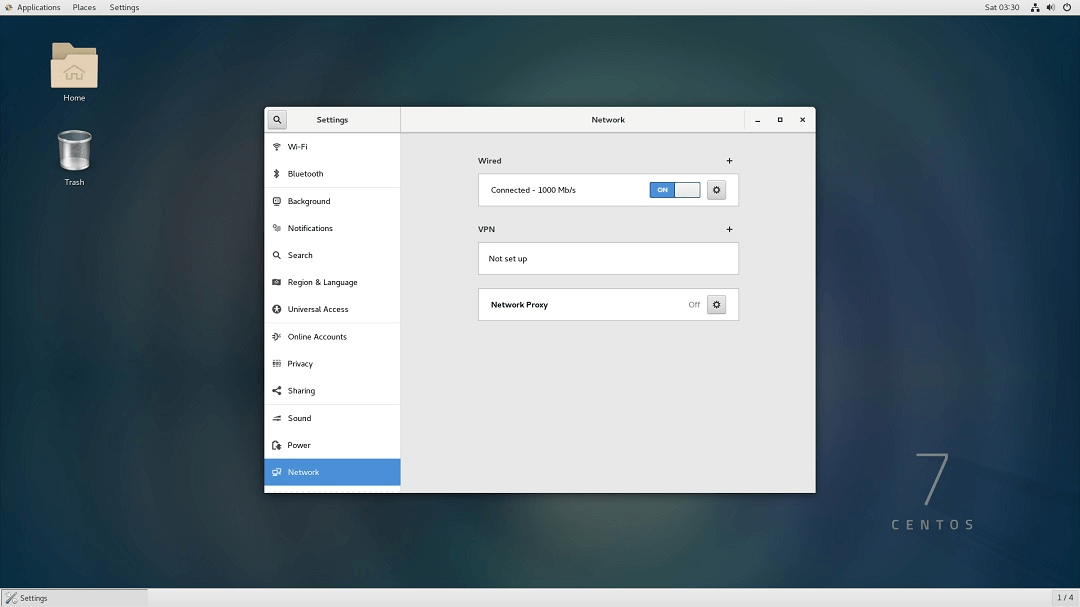Click the Region & Language label text
Screen dimensions: 1080x607
(x=322, y=282)
